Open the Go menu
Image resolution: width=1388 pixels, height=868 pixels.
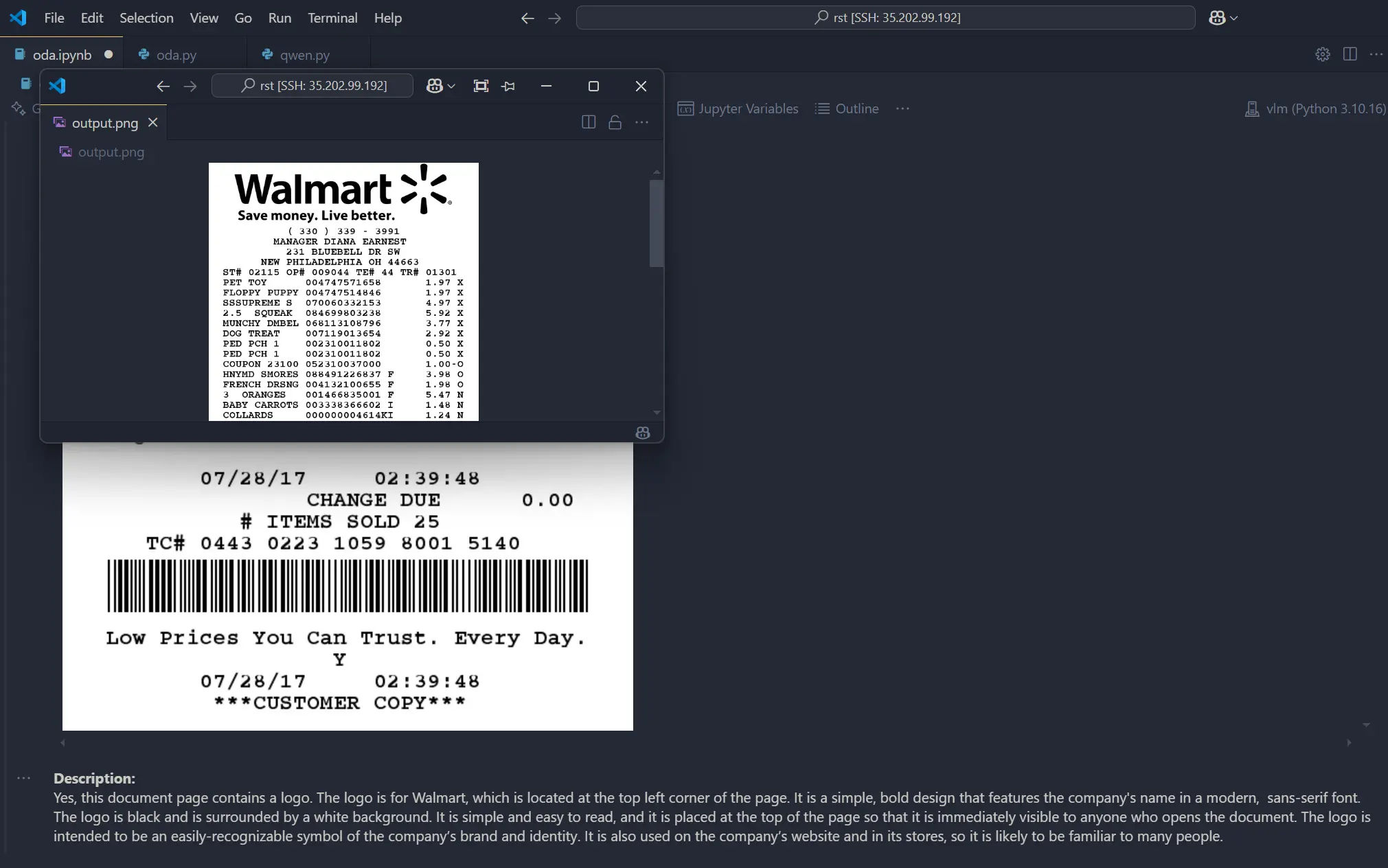[243, 18]
